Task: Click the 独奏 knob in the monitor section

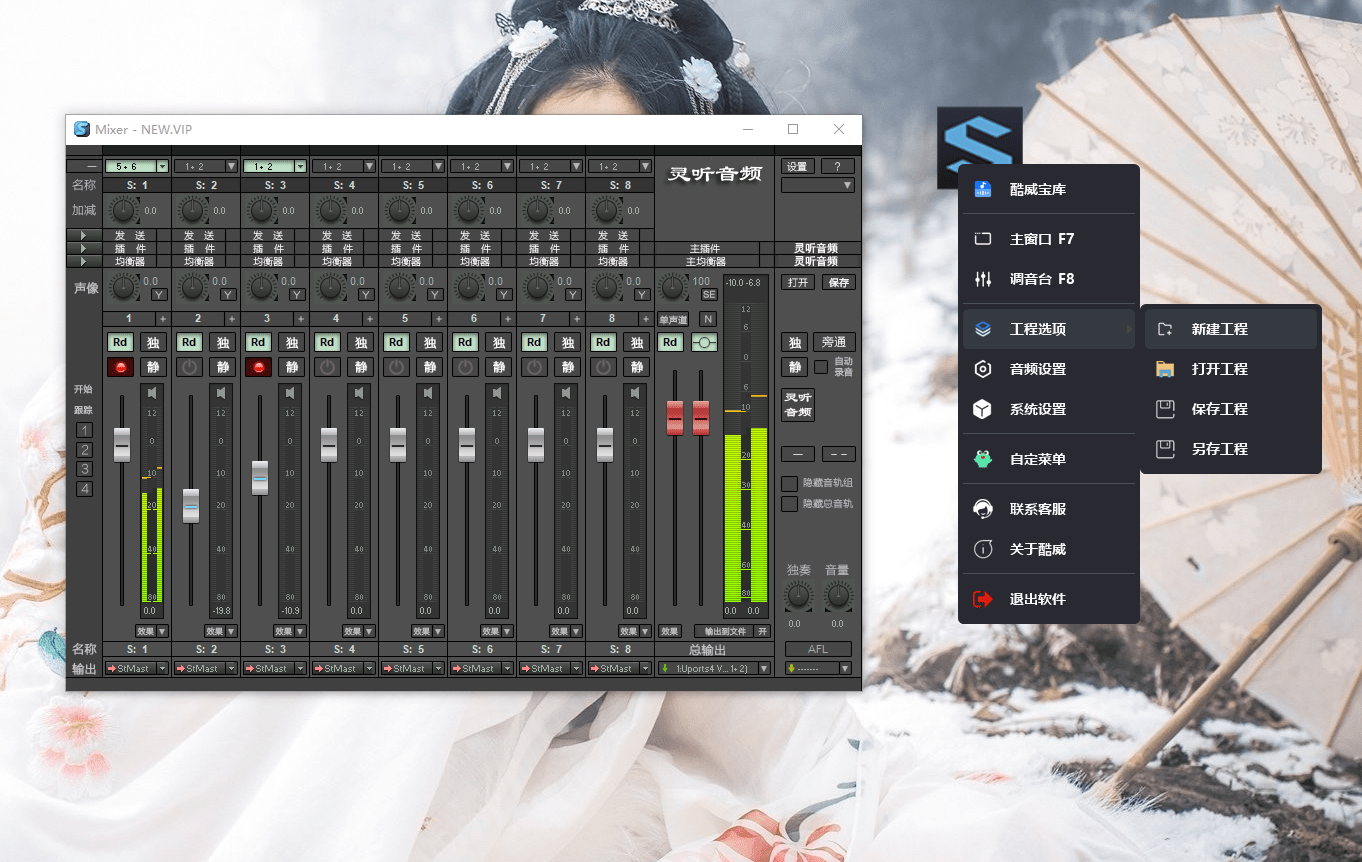Action: point(798,597)
